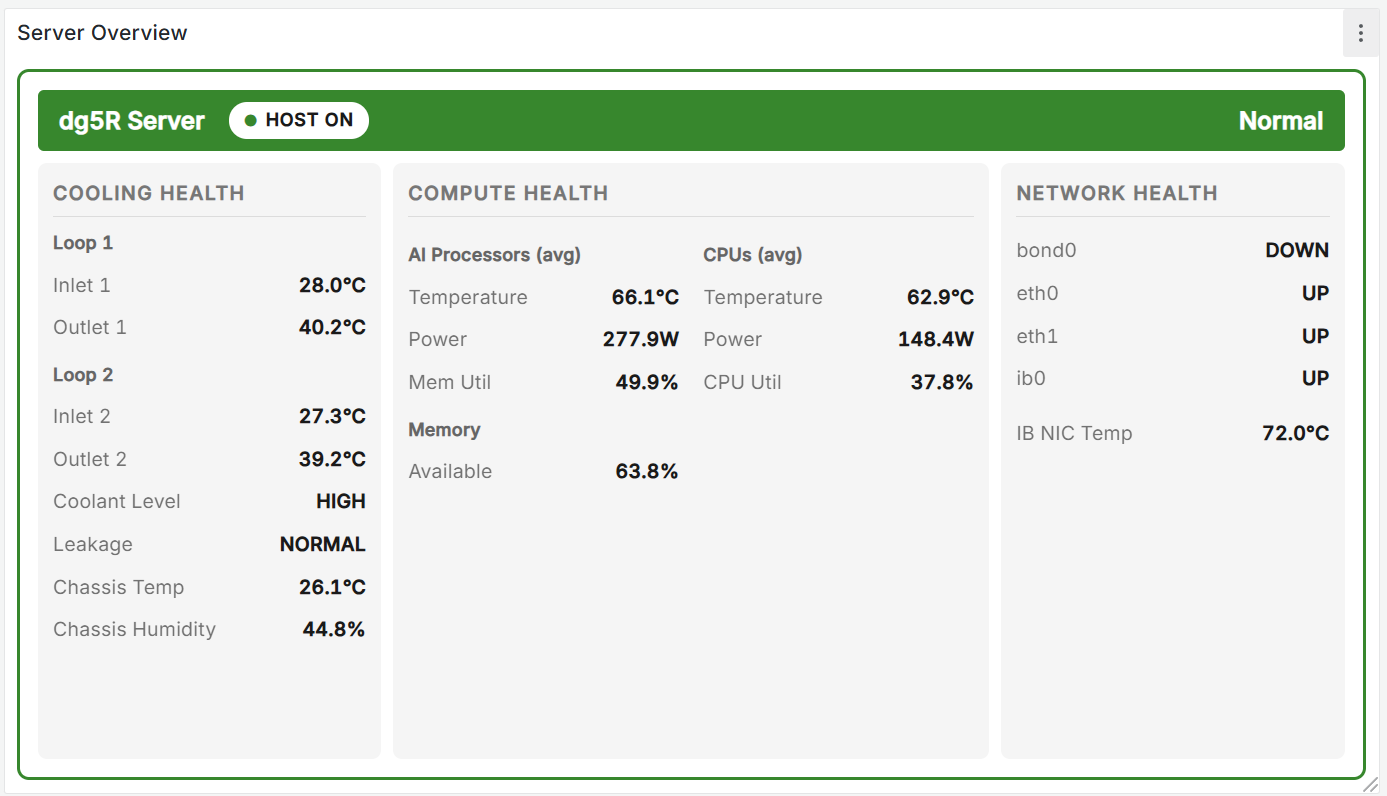Open the panel three-dot options menu

click(1360, 33)
